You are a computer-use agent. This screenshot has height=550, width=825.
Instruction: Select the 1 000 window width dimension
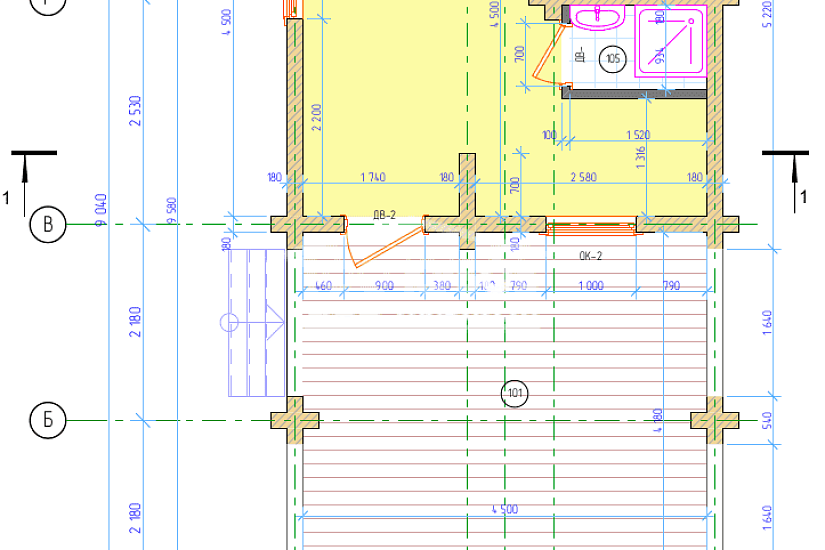tap(591, 286)
